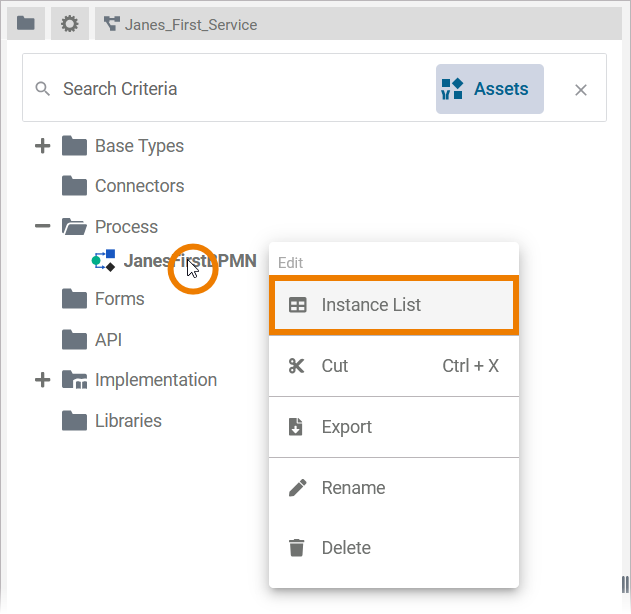
Task: Click the BPMN model icon
Action: [x=104, y=261]
